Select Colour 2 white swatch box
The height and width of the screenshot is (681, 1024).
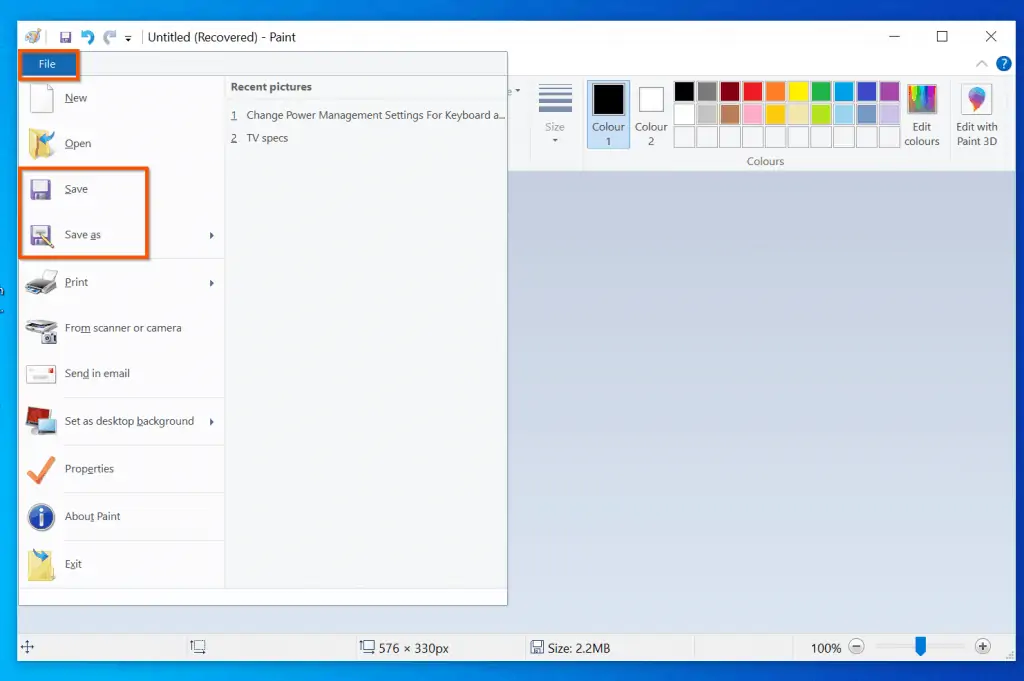(651, 100)
